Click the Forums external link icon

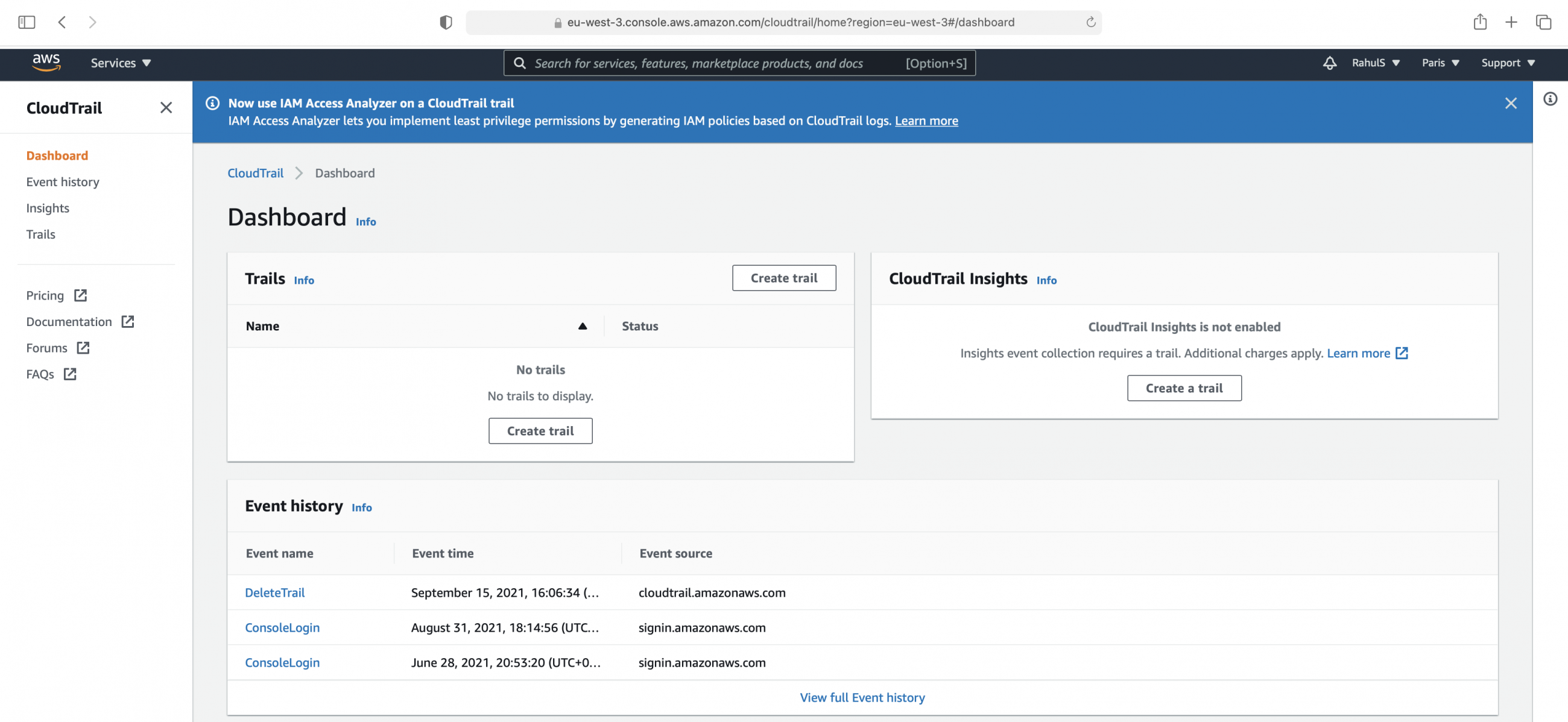click(x=83, y=348)
